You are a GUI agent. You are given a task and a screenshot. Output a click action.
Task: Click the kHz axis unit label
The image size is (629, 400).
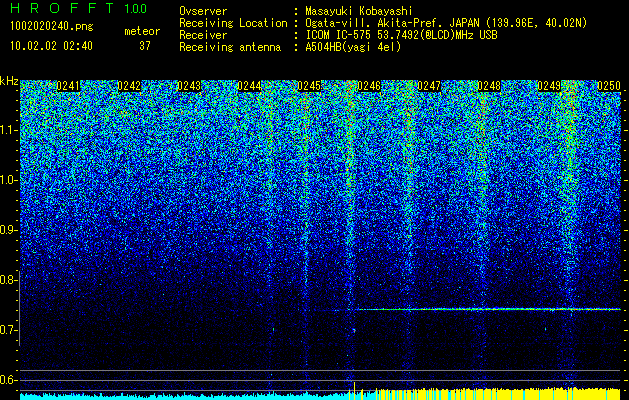(9, 81)
